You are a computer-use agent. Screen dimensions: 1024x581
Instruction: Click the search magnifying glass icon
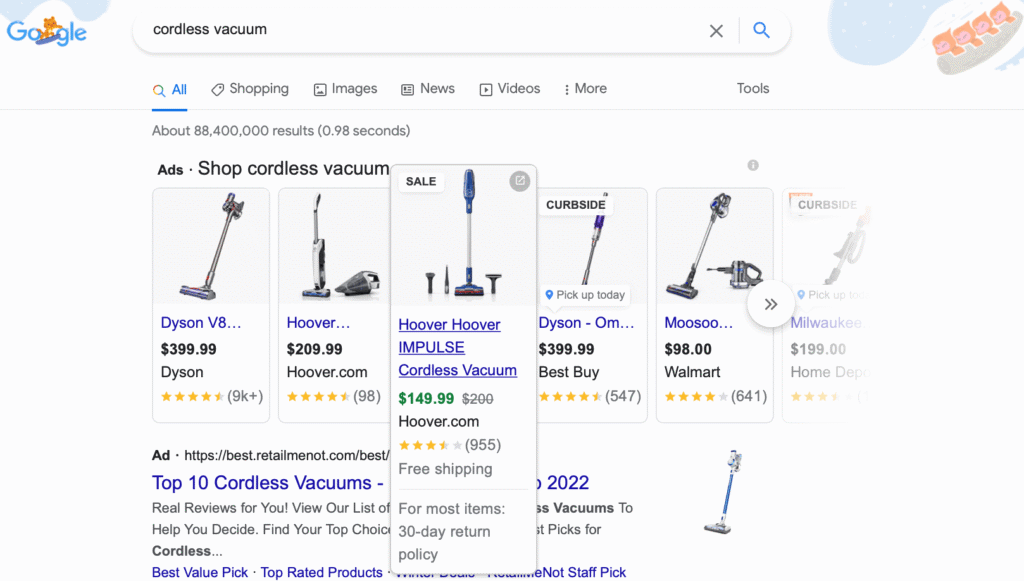[762, 30]
